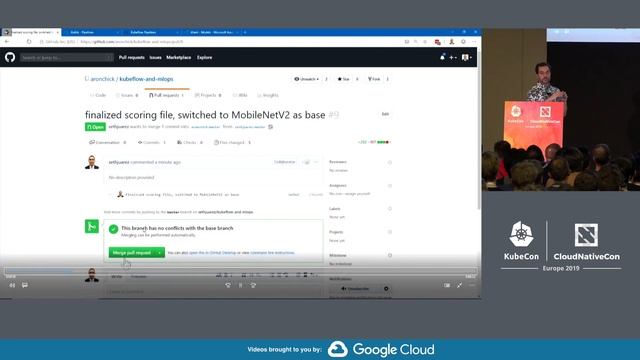
Task: Go to Marketplace in the header
Action: pos(178,58)
